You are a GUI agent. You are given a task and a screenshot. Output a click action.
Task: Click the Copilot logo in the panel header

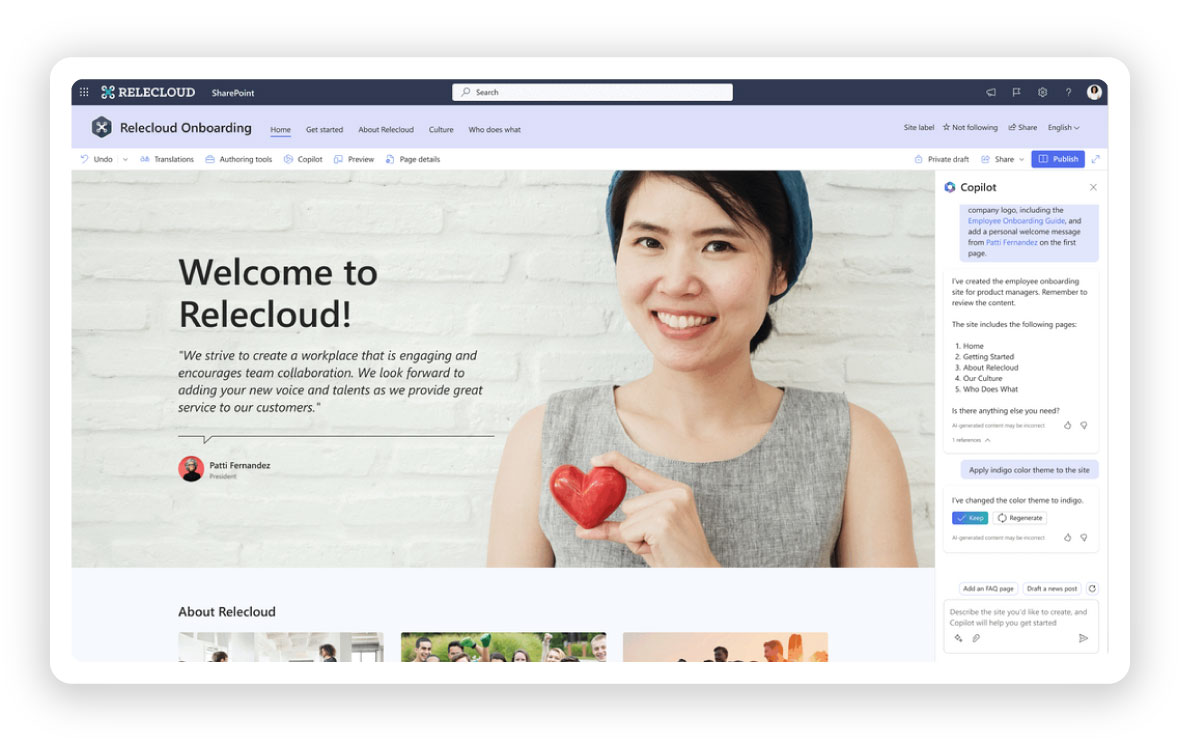(x=950, y=187)
